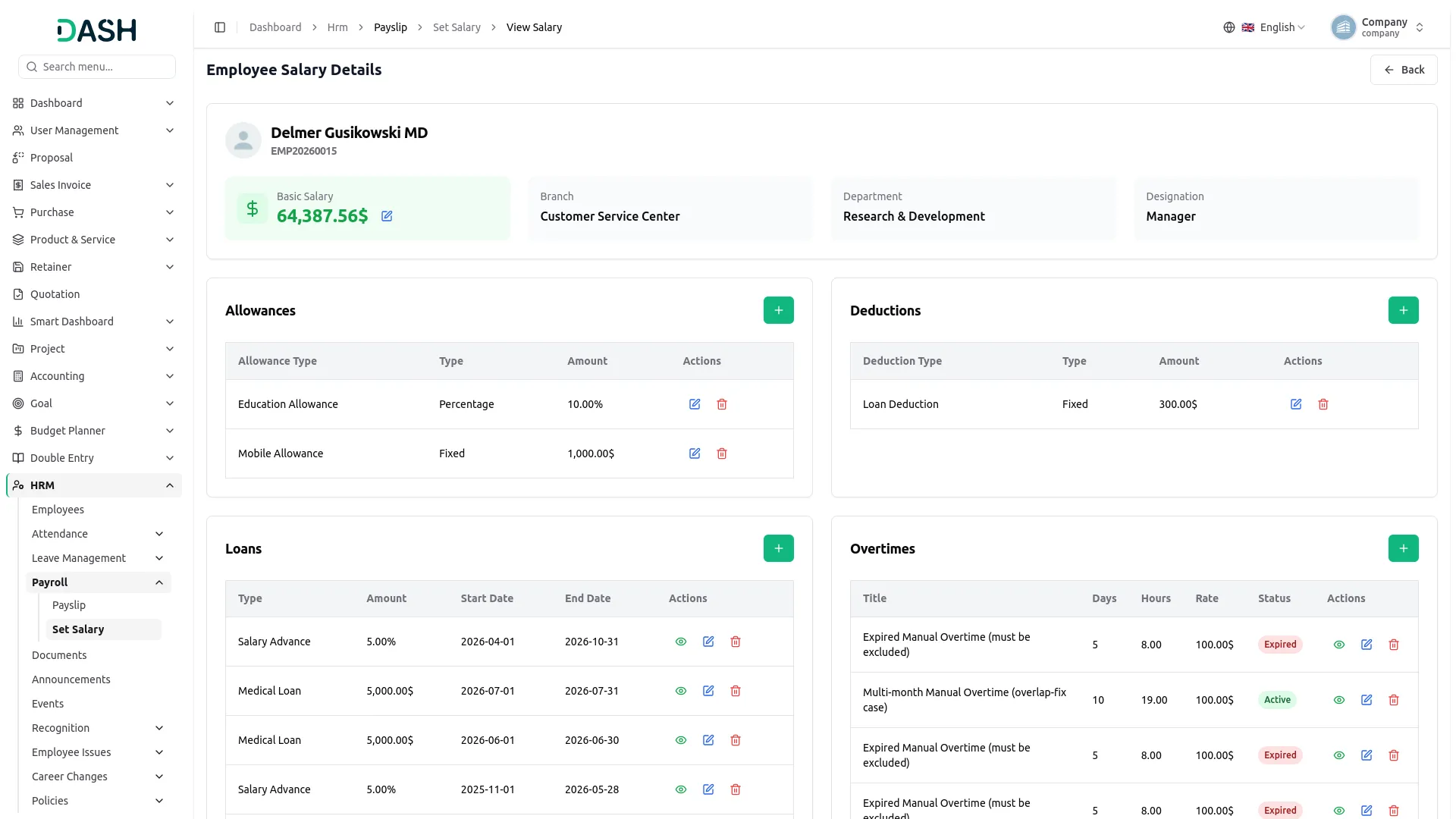Edit the Multi-month Manual Overtime row
The width and height of the screenshot is (1456, 819).
1367,700
